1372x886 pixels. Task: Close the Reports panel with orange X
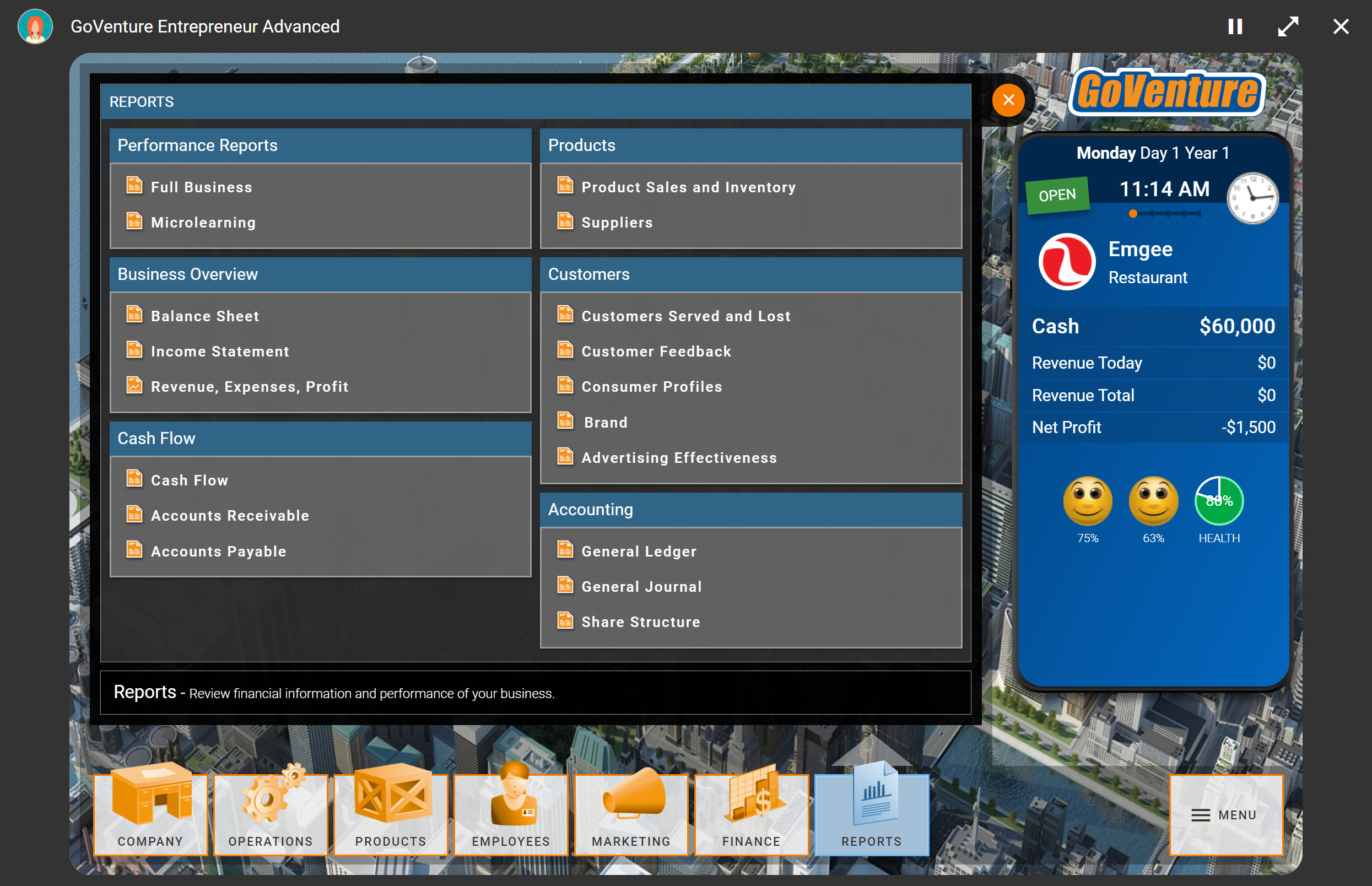tap(1008, 100)
